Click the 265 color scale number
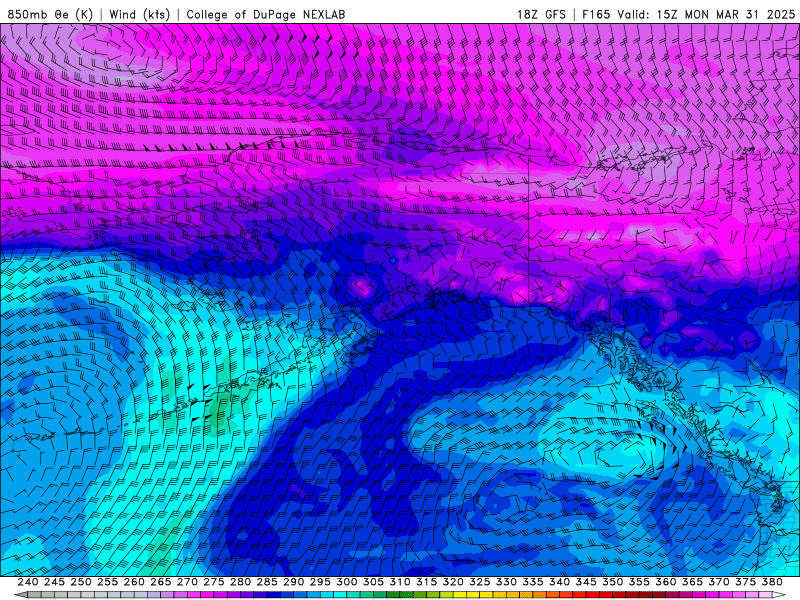The image size is (800, 600). (x=160, y=582)
